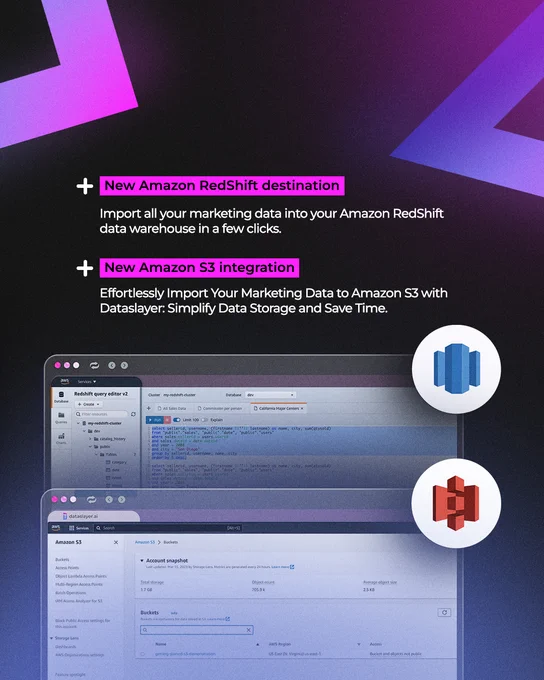Open Buckets in S3 sidebar
The height and width of the screenshot is (680, 544).
[x=62, y=560]
